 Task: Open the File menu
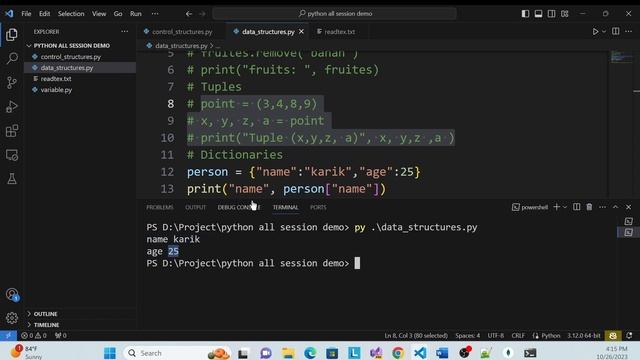pyautogui.click(x=26, y=13)
